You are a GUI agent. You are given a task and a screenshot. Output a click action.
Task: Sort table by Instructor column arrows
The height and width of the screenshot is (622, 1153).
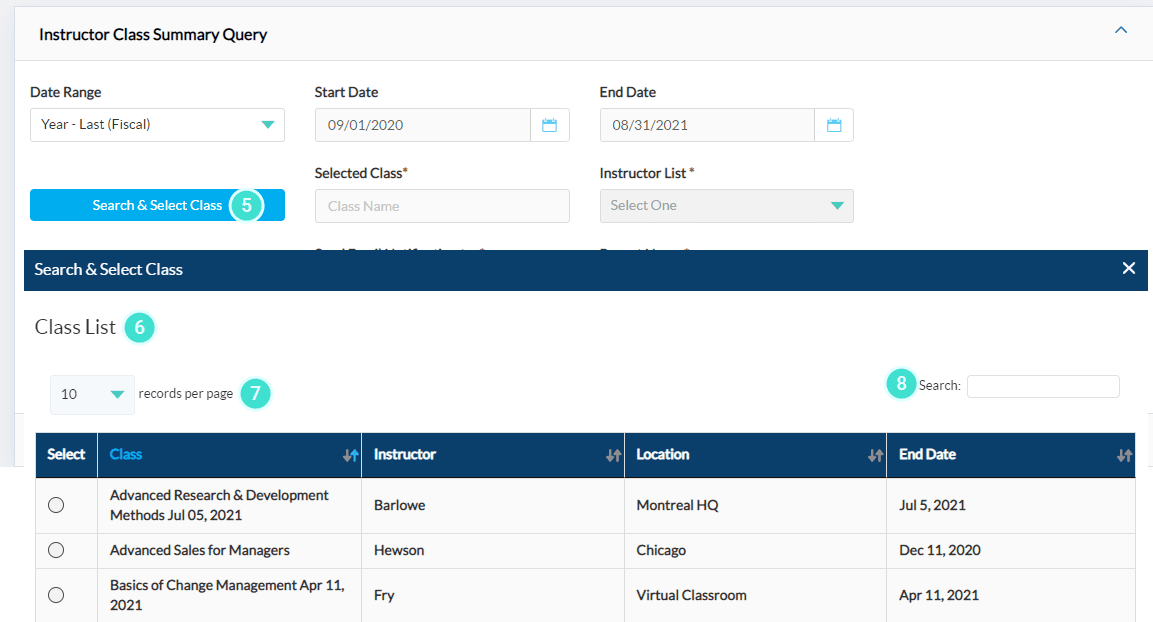(x=613, y=455)
